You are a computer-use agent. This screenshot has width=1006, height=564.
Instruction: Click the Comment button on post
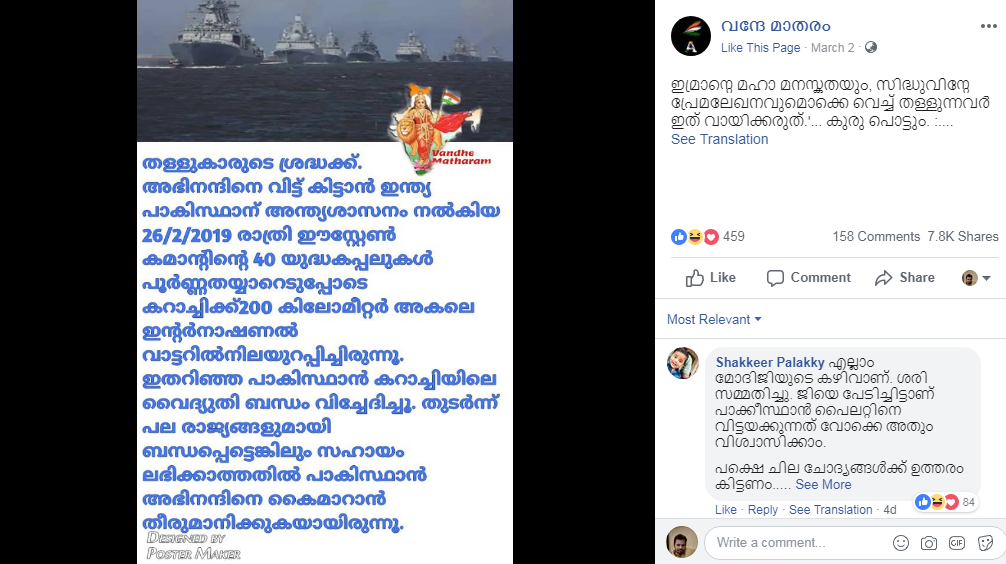pos(808,278)
